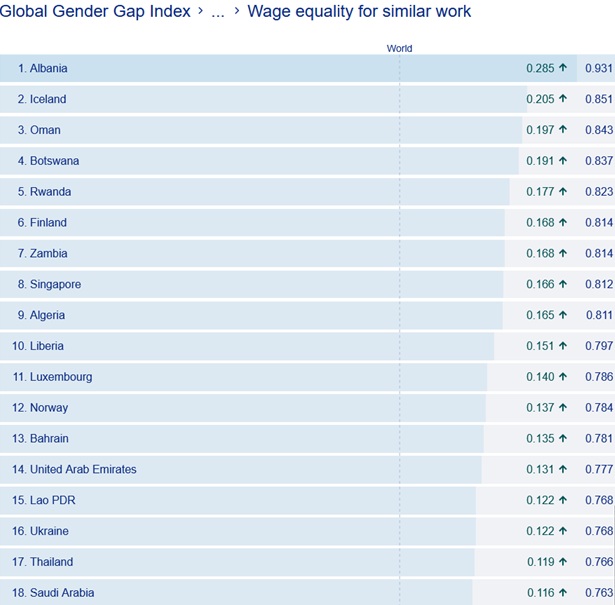Screen dimensions: 615x605
Task: Click the up arrow next to Botswana's 0.191
Action: [x=563, y=161]
